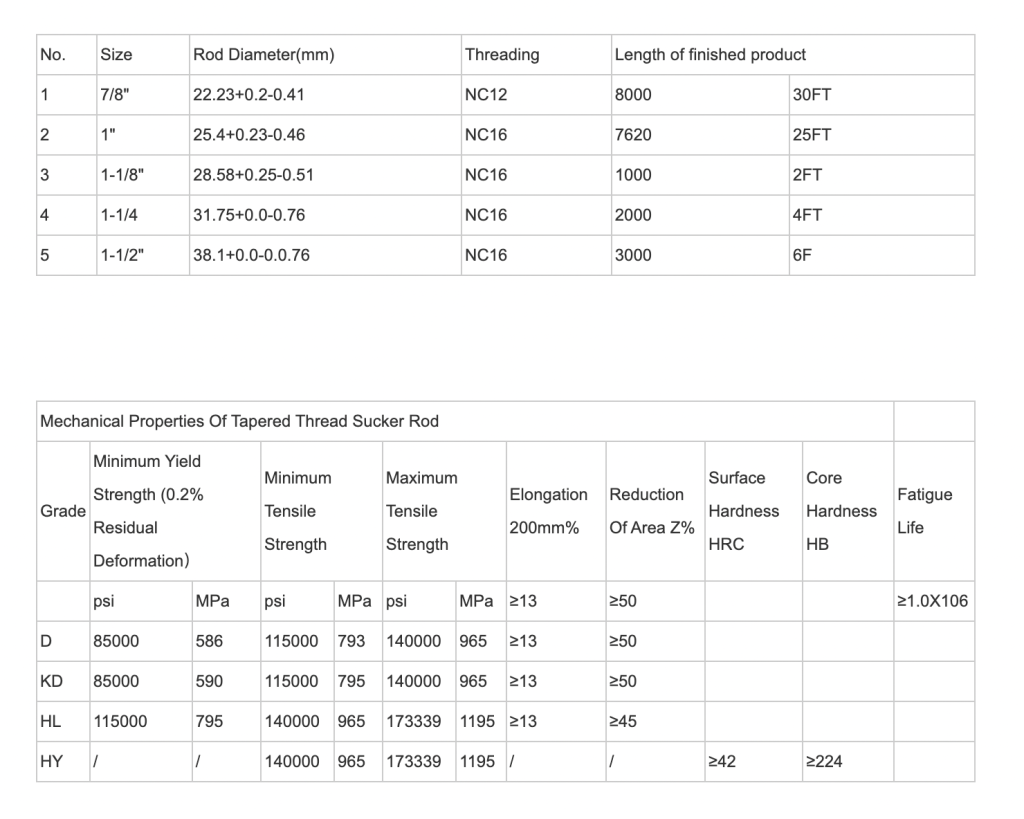Select the Surface Hardness HRC header
This screenshot has height=819, width=1024.
(743, 511)
